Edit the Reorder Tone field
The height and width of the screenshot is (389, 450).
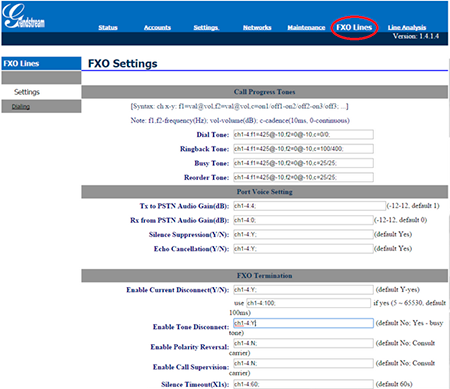point(303,177)
